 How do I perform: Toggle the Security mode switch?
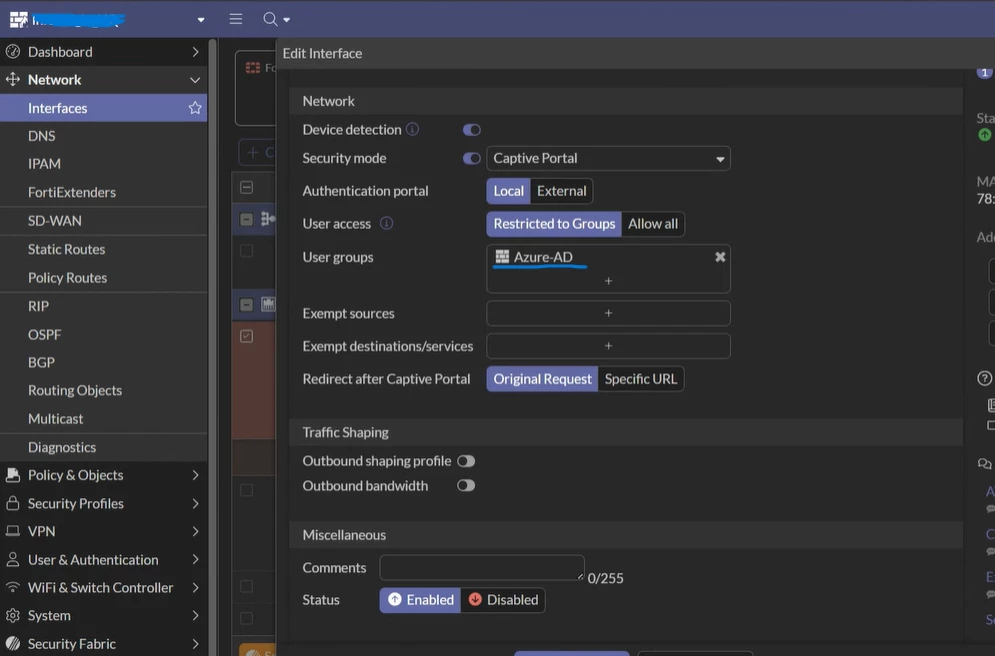click(471, 159)
